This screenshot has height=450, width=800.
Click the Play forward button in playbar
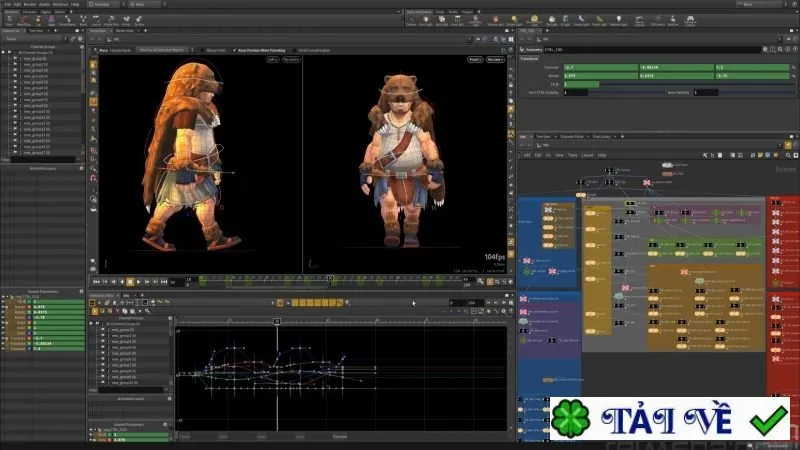click(x=139, y=282)
